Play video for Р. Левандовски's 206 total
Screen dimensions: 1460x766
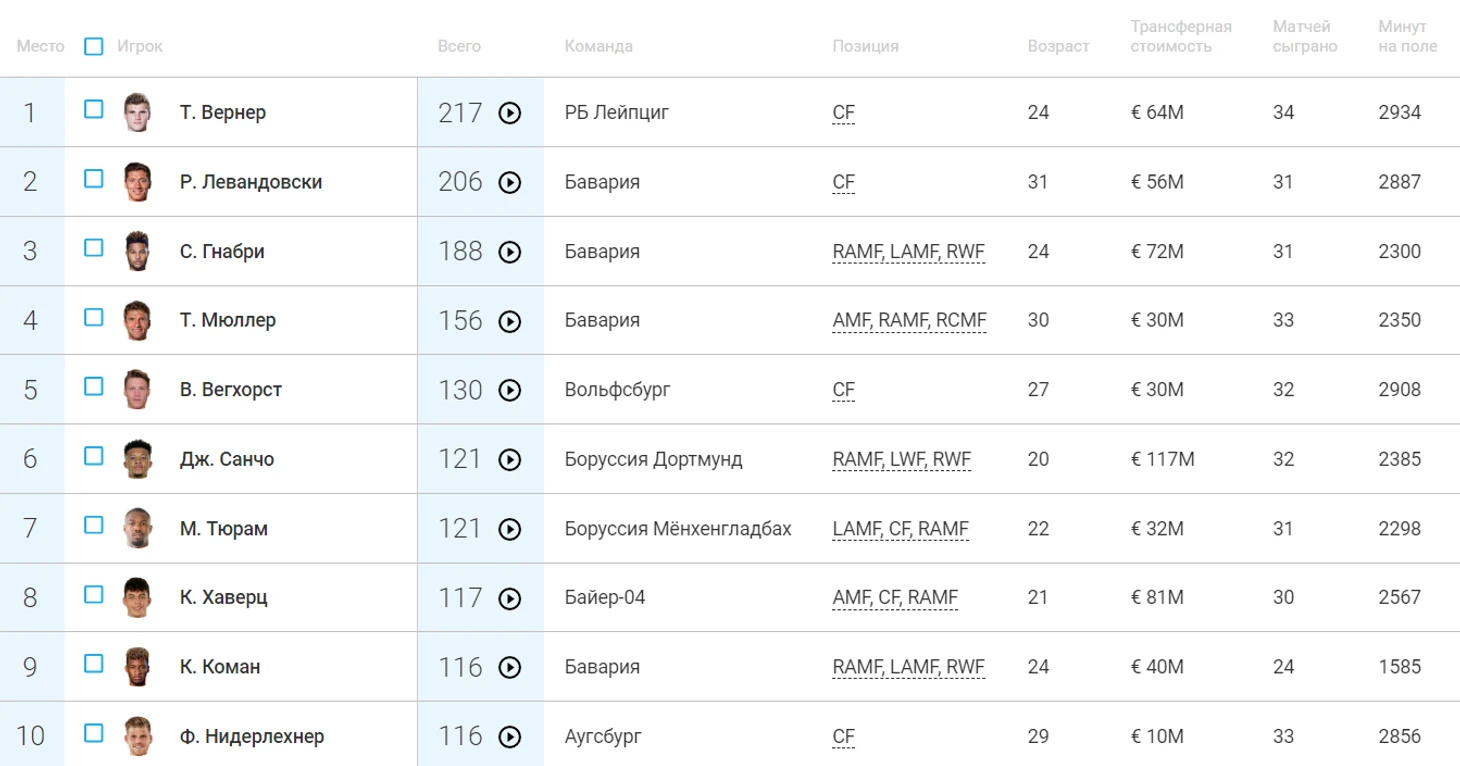click(x=510, y=183)
